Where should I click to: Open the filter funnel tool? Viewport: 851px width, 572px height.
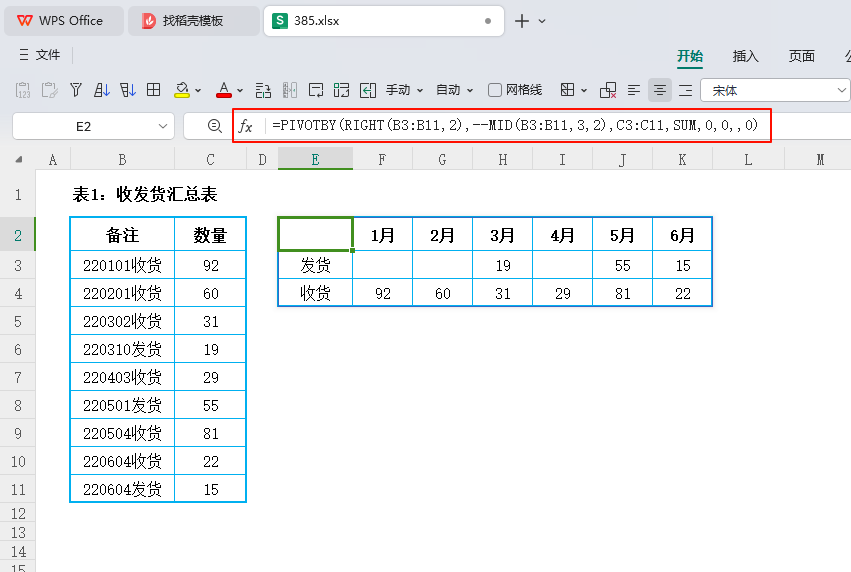tap(76, 90)
